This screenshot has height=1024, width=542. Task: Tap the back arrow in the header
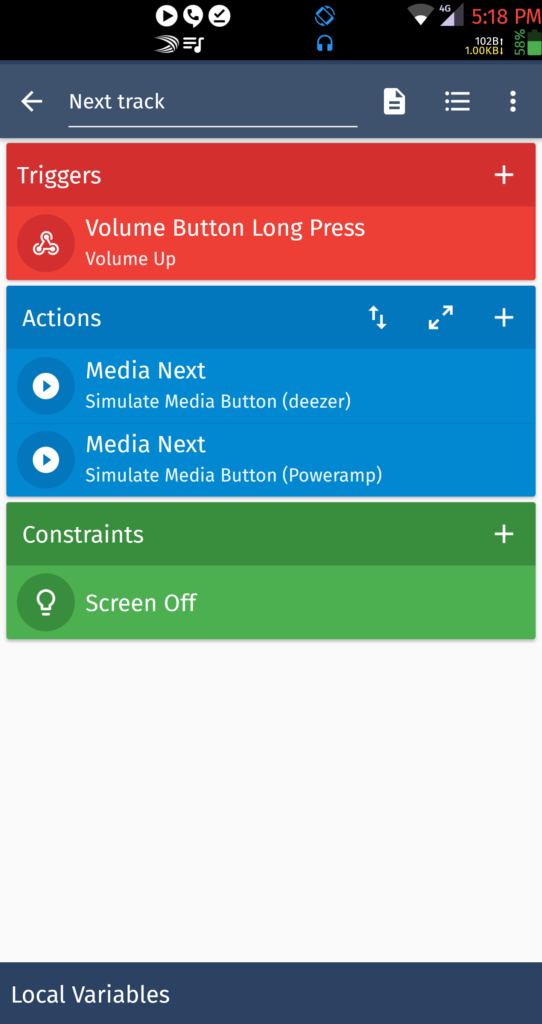[31, 101]
